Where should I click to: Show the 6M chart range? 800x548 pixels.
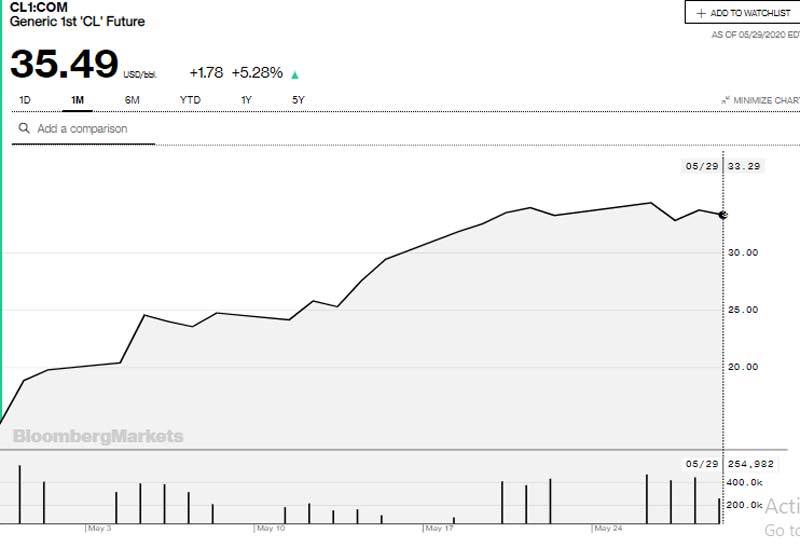point(132,100)
